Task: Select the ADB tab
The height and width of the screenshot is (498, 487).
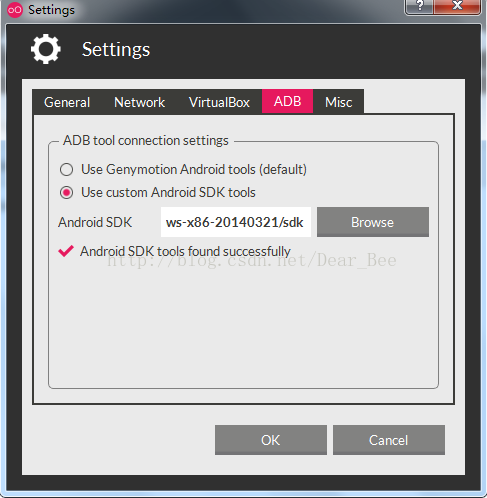Action: click(x=287, y=101)
